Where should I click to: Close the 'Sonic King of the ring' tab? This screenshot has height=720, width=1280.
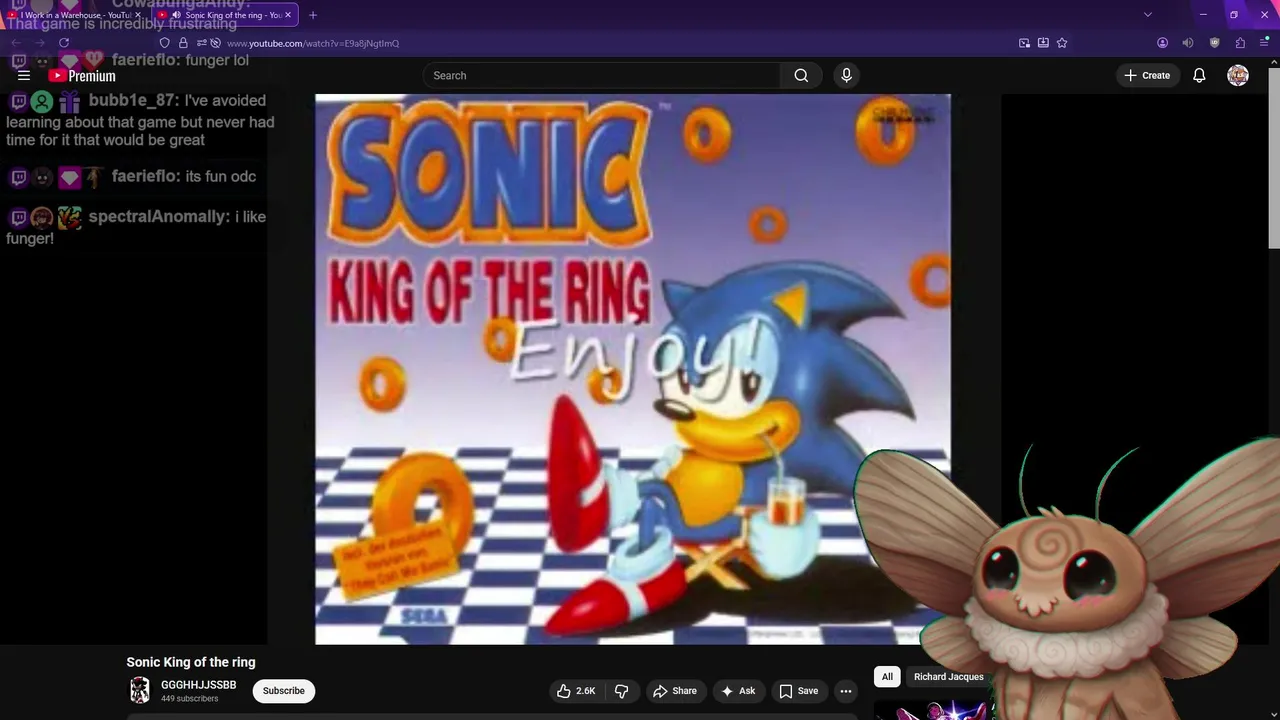[x=288, y=15]
